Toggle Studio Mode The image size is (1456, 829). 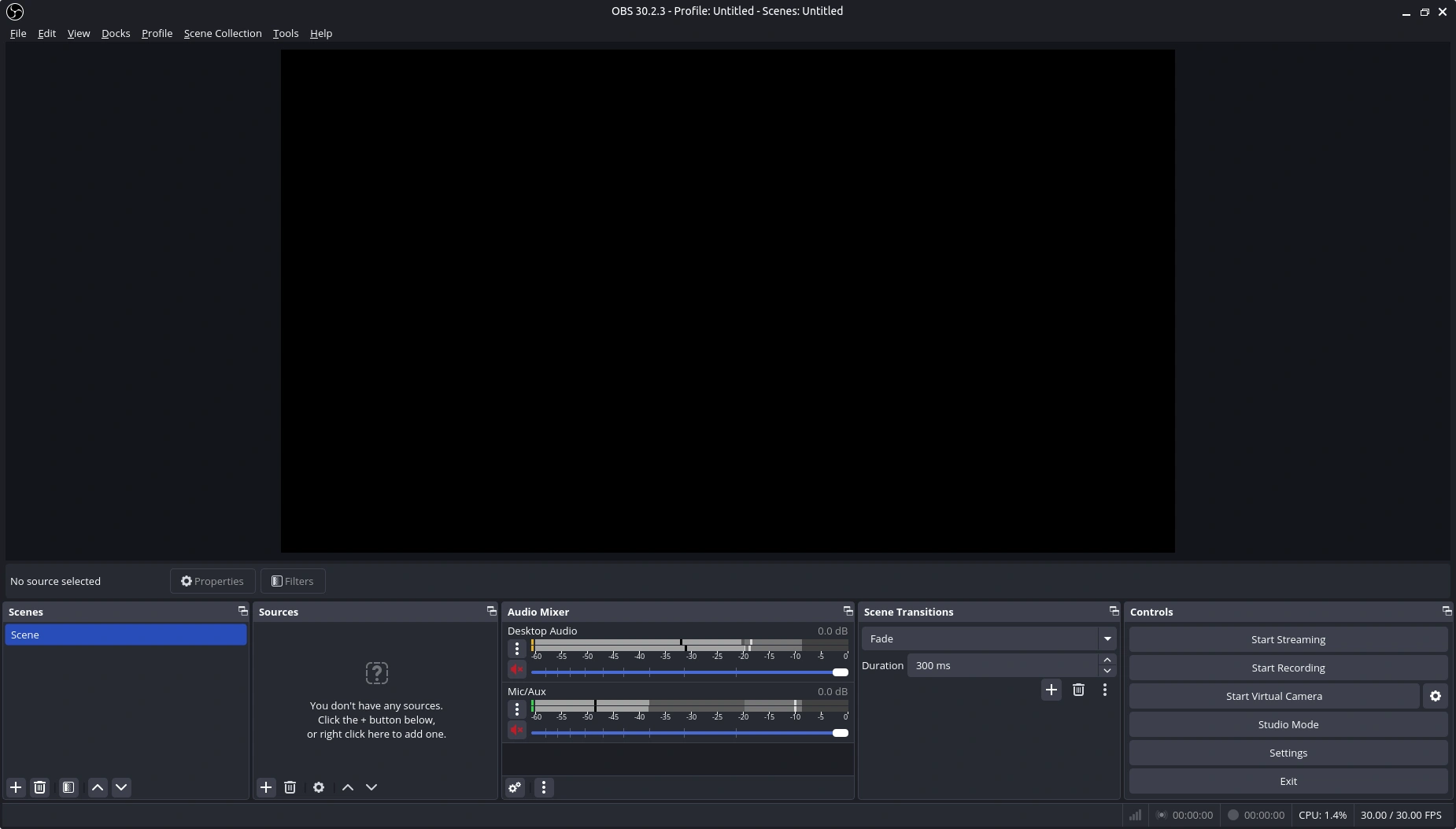(x=1288, y=724)
